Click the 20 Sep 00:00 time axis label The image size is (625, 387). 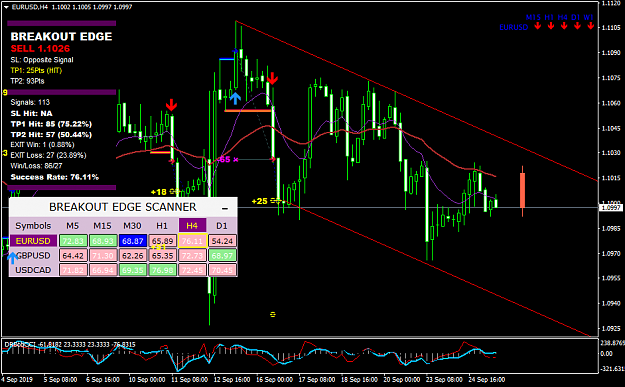click(x=402, y=379)
